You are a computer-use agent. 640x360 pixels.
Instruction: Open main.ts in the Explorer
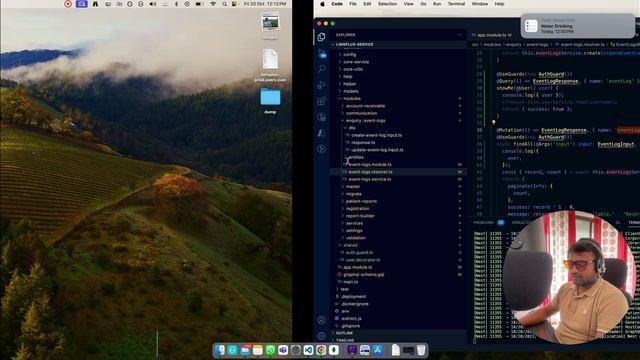tap(398, 282)
